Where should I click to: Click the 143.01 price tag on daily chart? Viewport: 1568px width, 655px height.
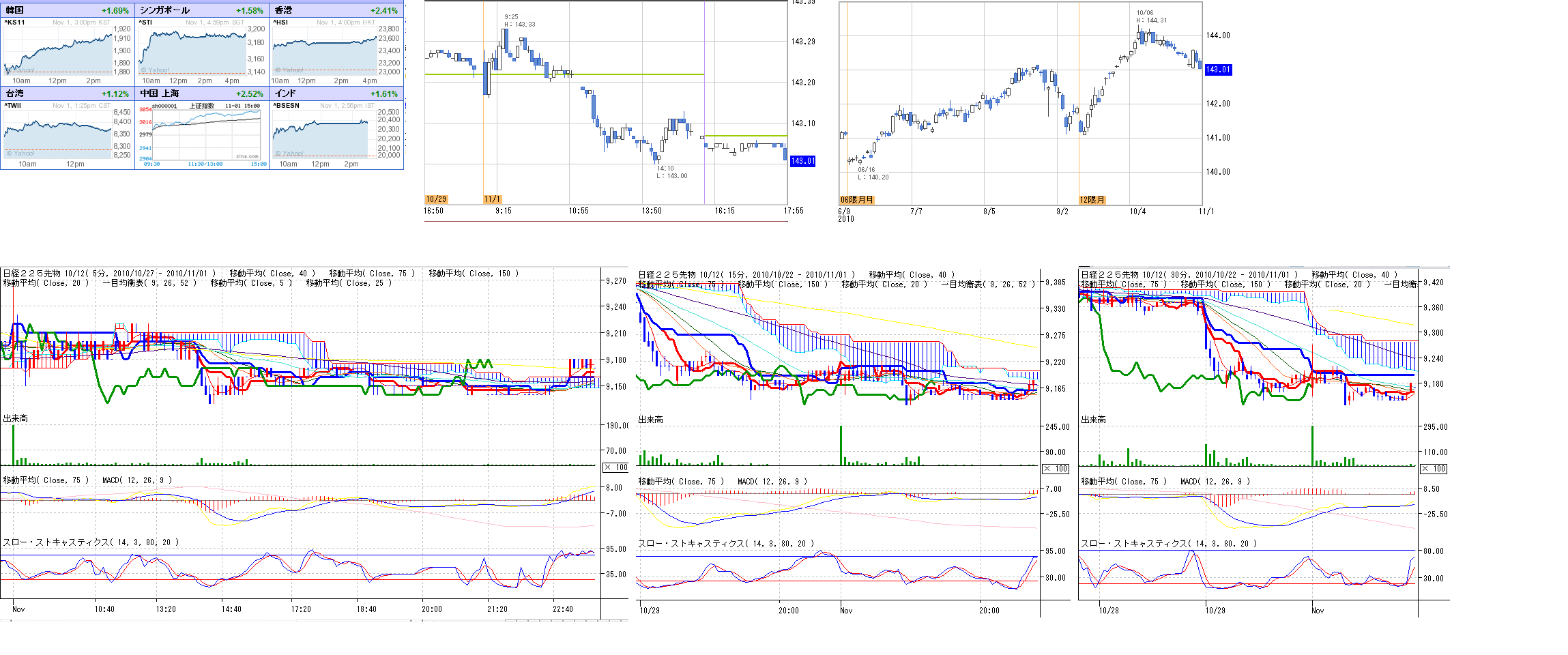(x=1218, y=70)
